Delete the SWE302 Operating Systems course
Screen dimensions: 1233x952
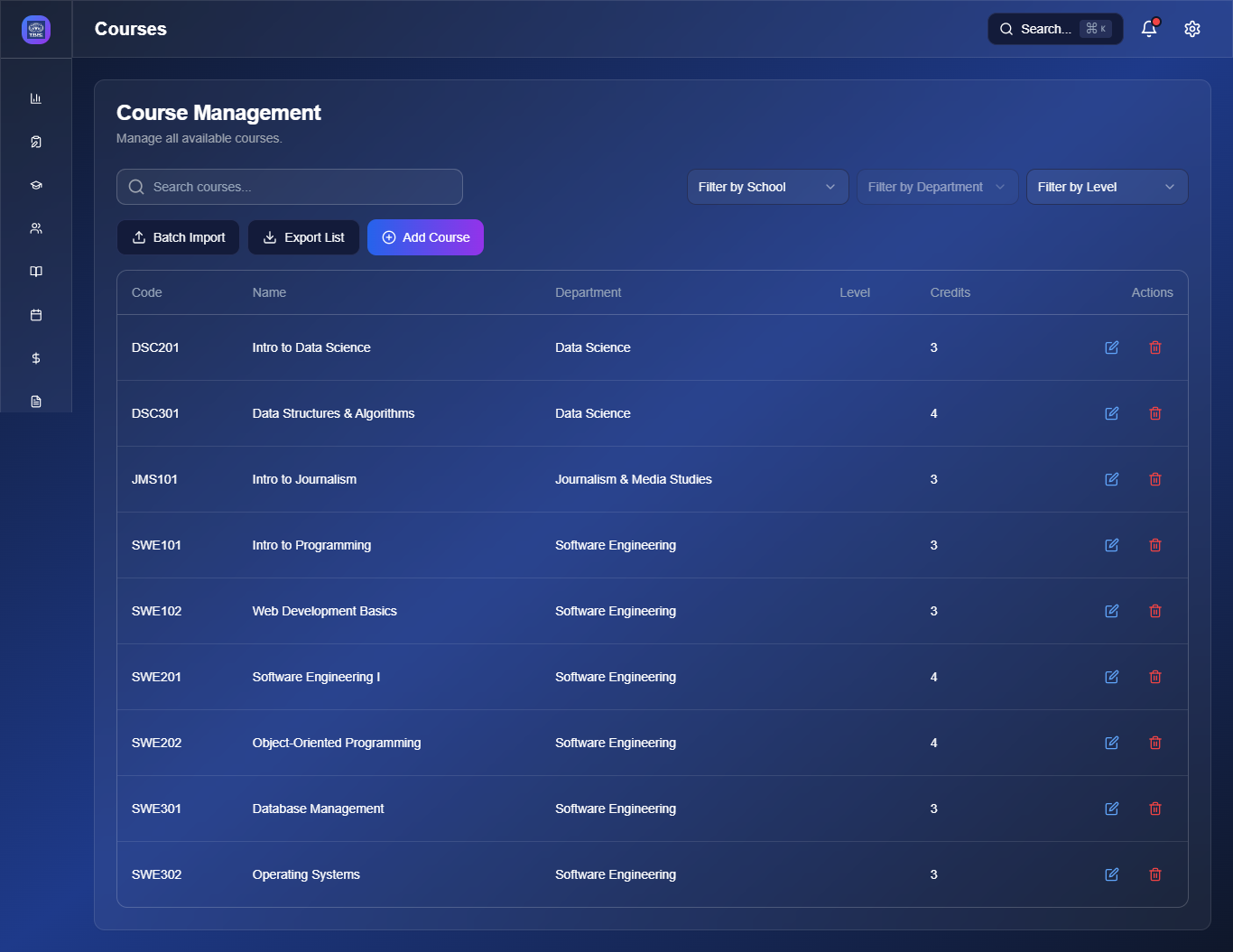[1155, 874]
